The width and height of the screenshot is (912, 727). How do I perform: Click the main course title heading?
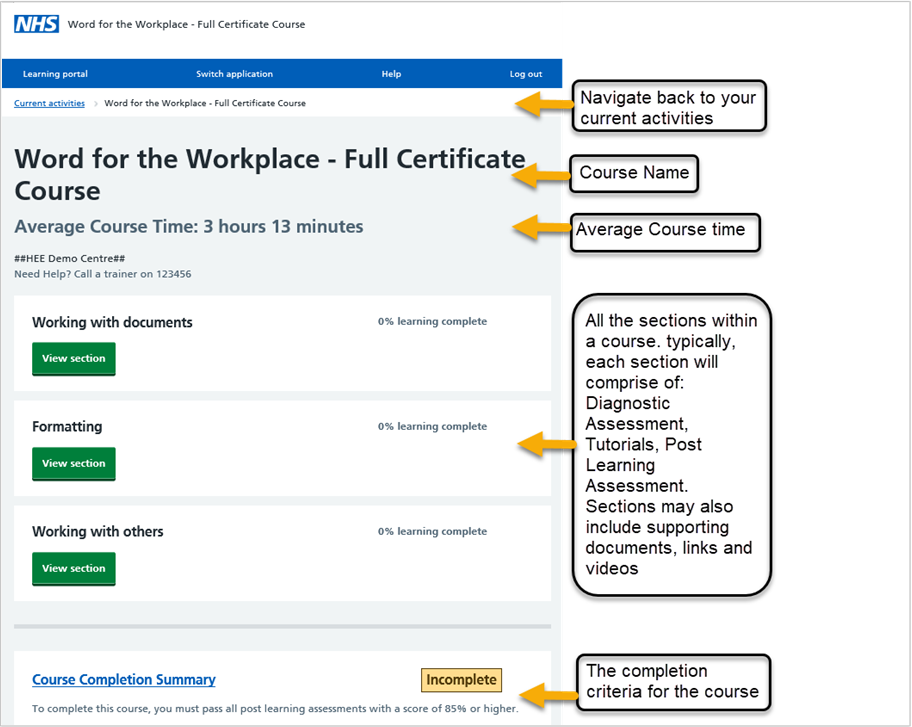click(269, 174)
